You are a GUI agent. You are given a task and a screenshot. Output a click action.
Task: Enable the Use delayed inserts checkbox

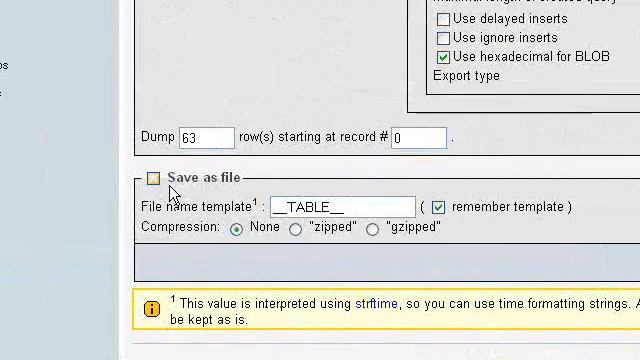[443, 19]
